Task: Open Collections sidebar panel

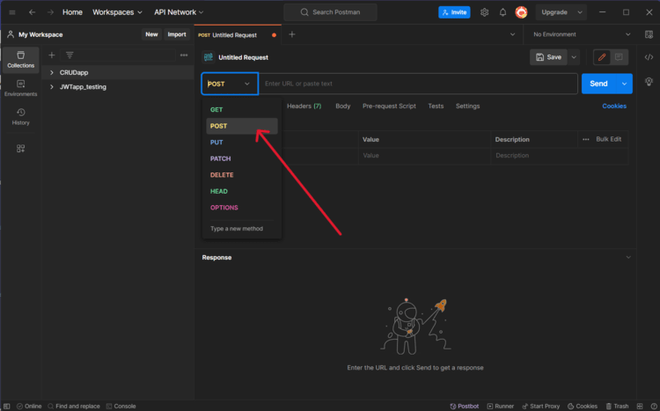Action: (x=21, y=59)
